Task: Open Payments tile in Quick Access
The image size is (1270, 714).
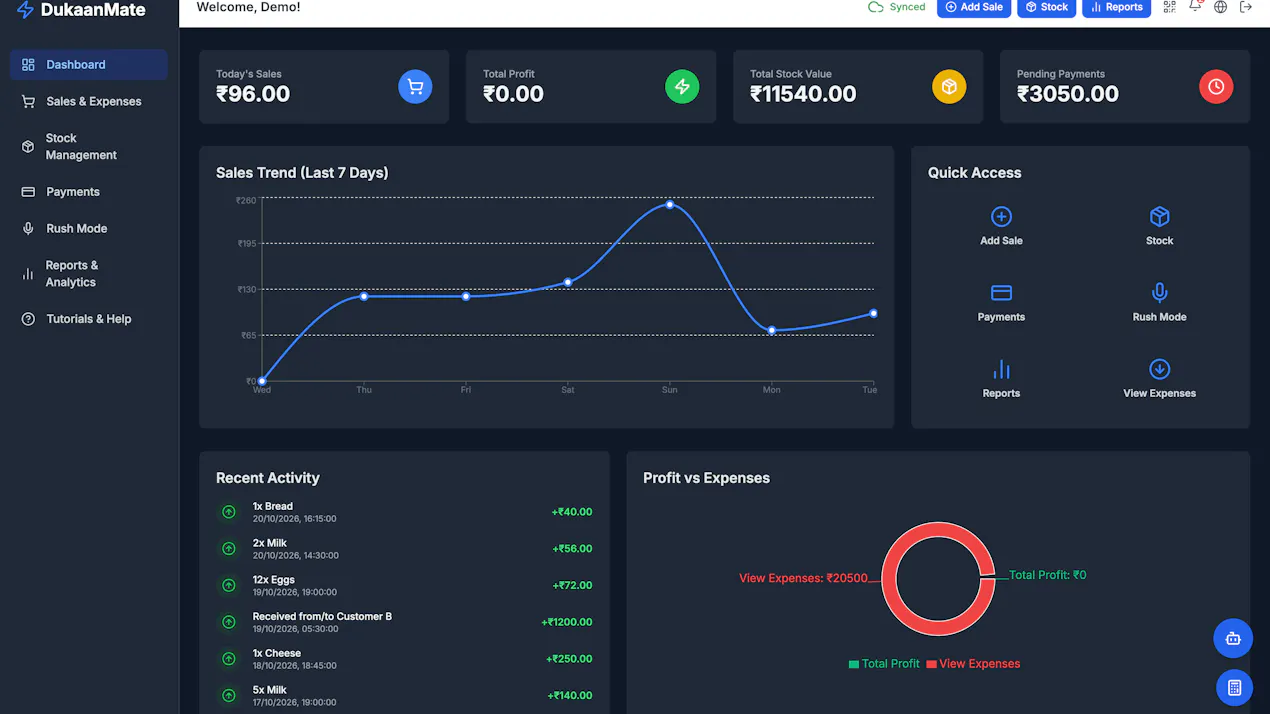Action: [1001, 302]
